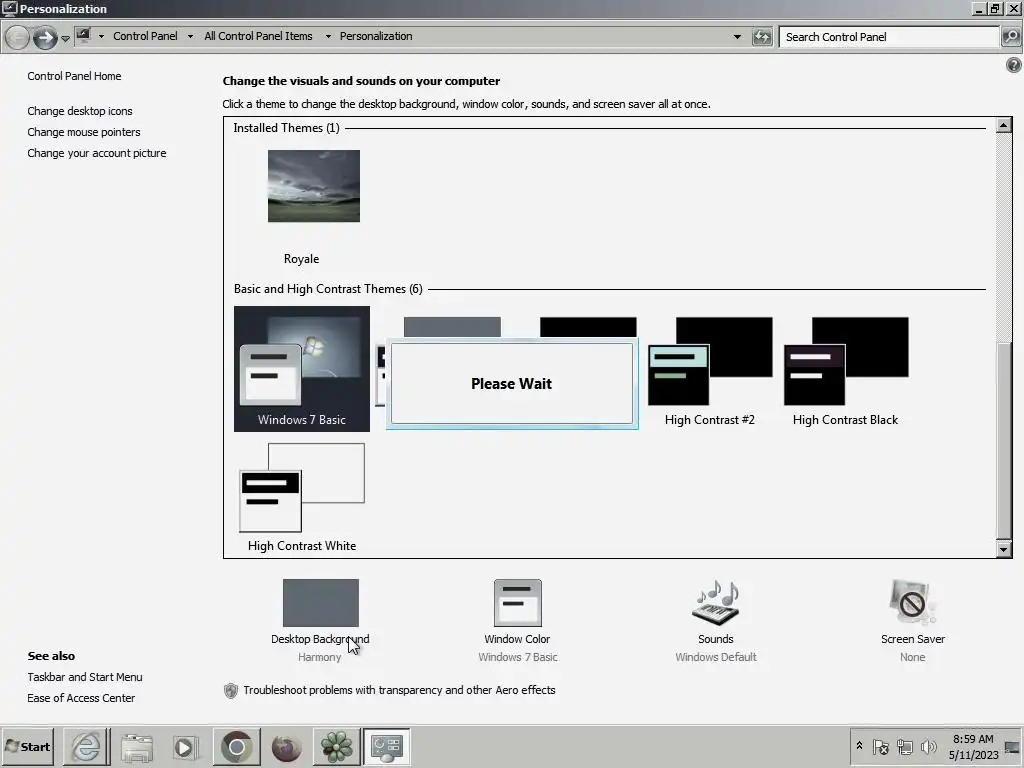
Task: Select Control Panel in the breadcrumb
Action: click(145, 36)
